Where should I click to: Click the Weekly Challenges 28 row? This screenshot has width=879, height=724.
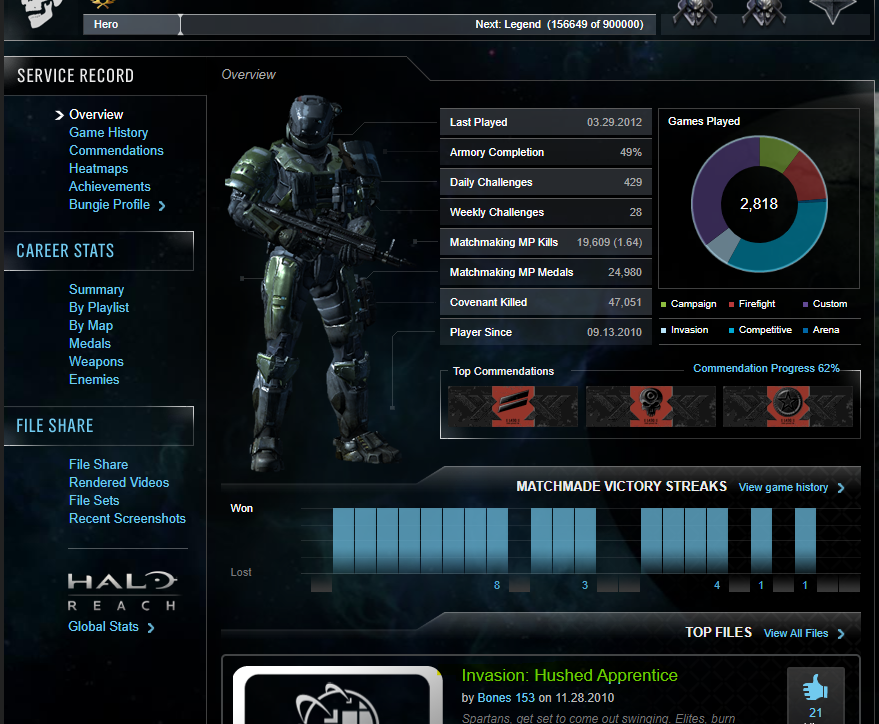click(545, 212)
